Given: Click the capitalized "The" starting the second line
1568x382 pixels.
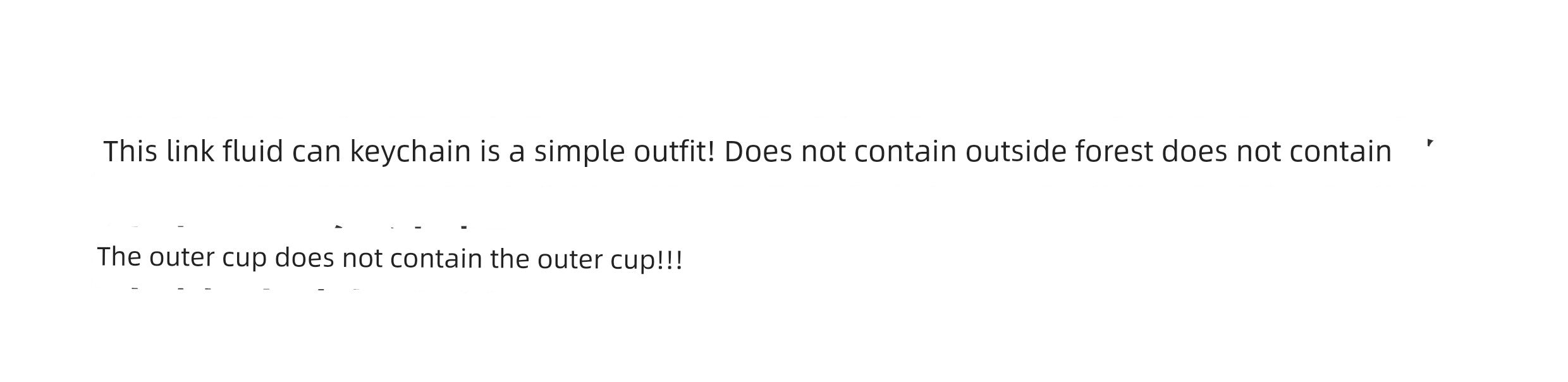Looking at the screenshot, I should [x=118, y=257].
